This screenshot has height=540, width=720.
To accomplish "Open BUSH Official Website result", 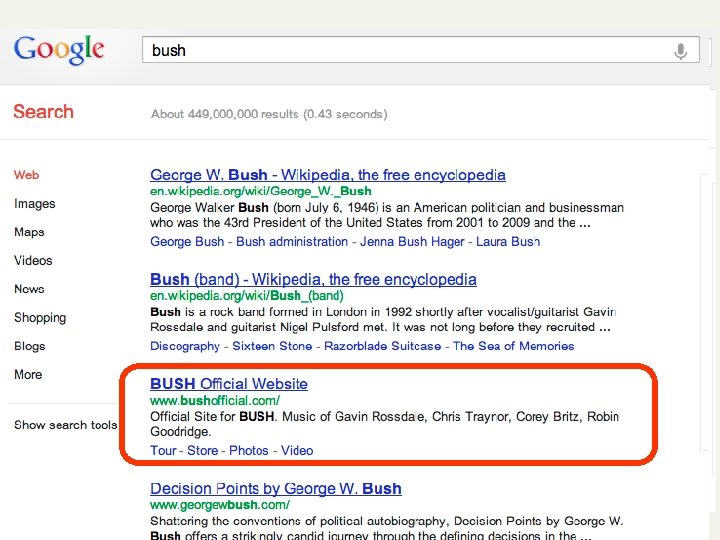I will tap(229, 384).
